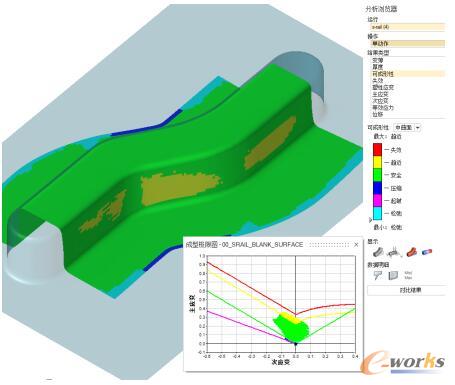Close the forming limit diagram window
455x385 pixels.
(356, 245)
